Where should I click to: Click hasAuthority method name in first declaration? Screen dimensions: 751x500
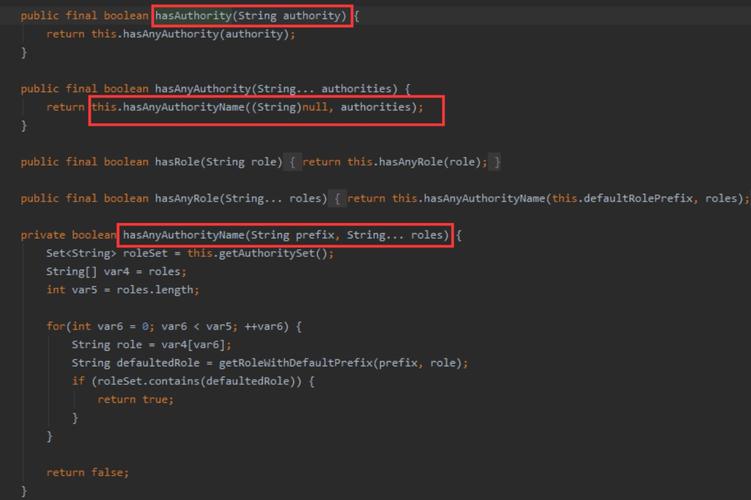tap(193, 16)
